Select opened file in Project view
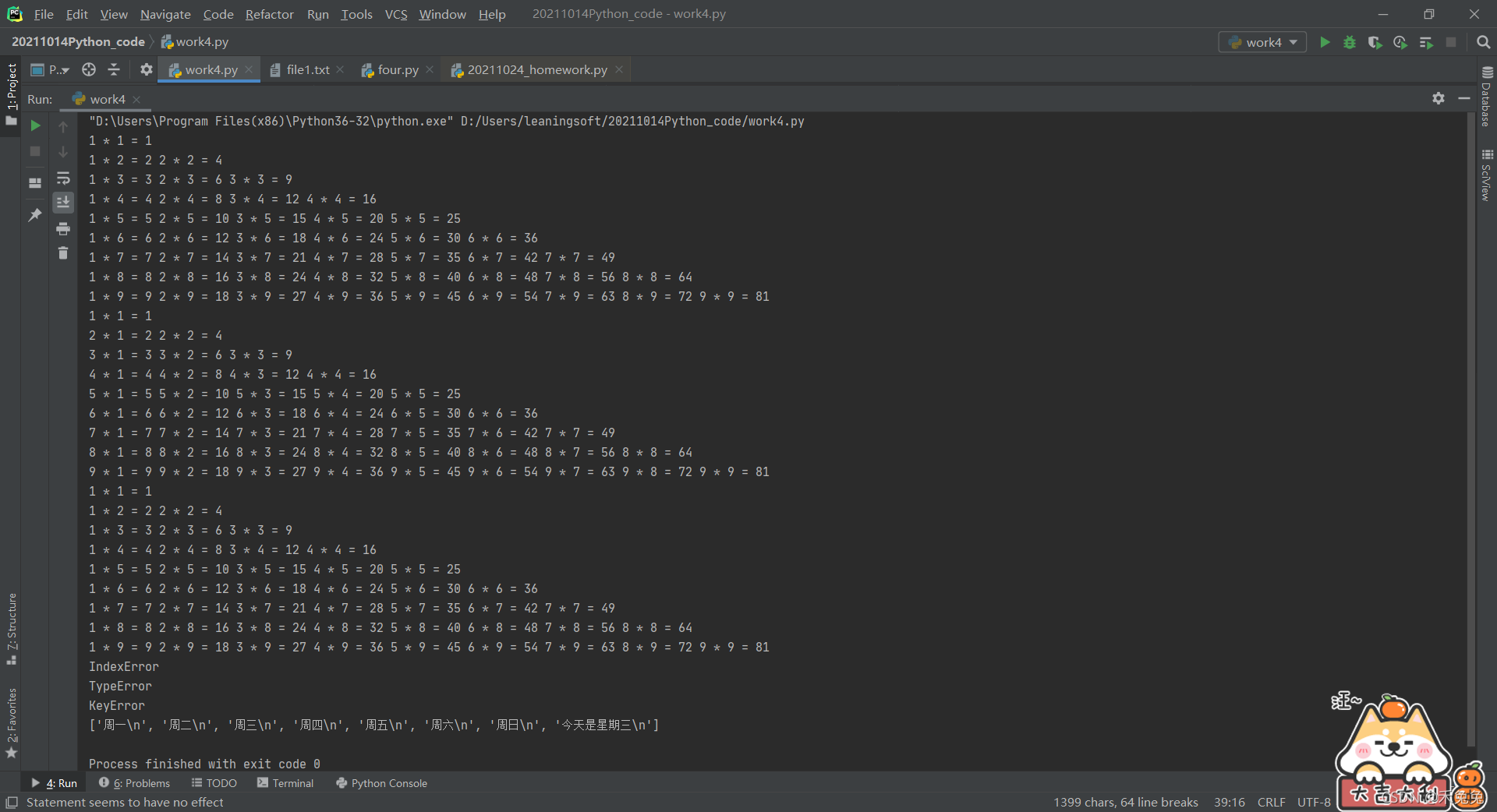 pos(88,69)
